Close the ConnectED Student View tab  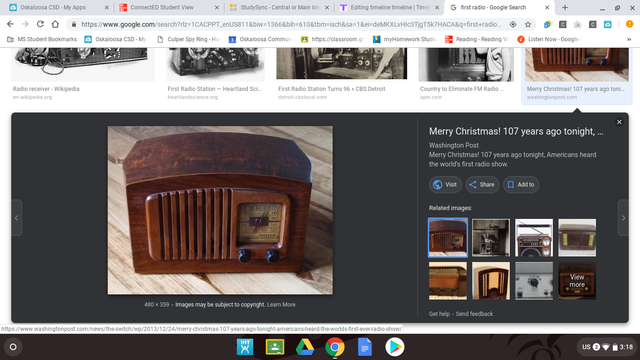(x=217, y=7)
